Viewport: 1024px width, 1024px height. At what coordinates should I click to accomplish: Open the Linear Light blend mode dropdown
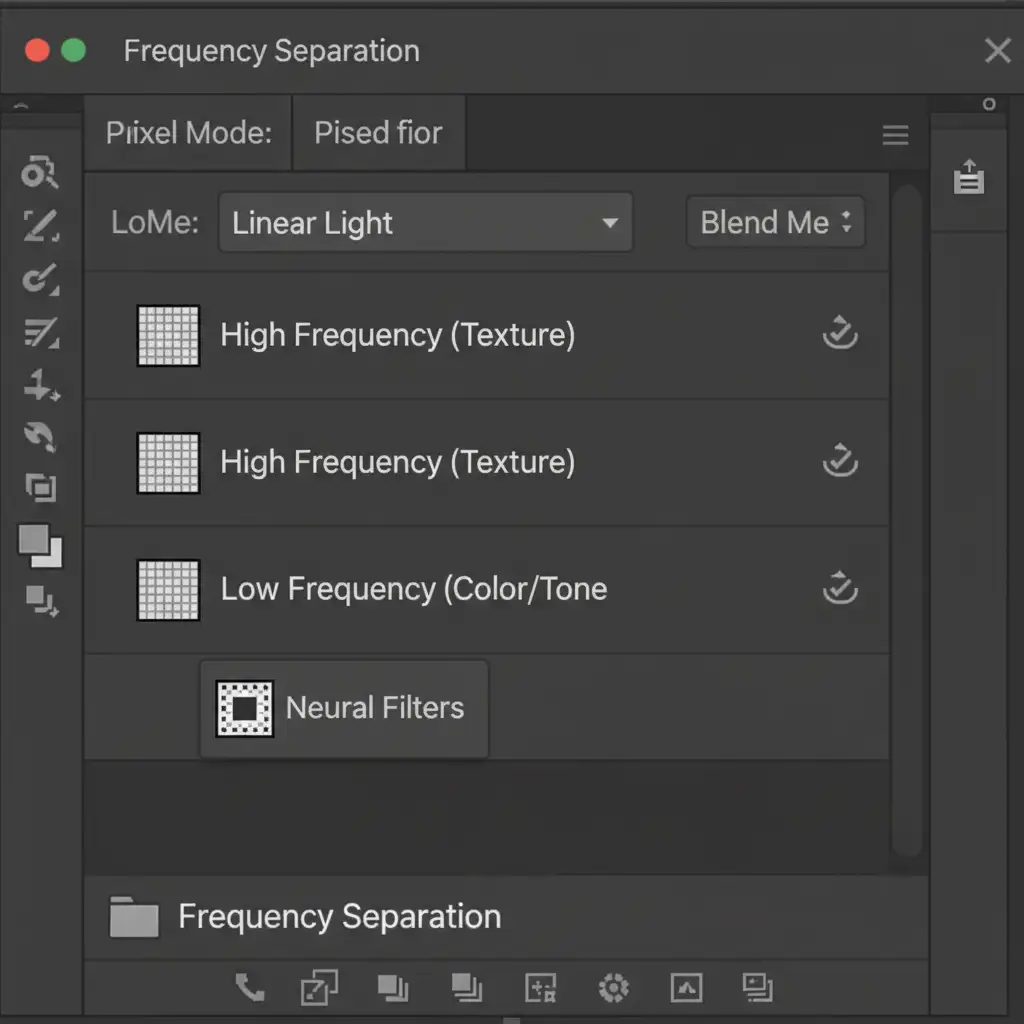pos(425,223)
